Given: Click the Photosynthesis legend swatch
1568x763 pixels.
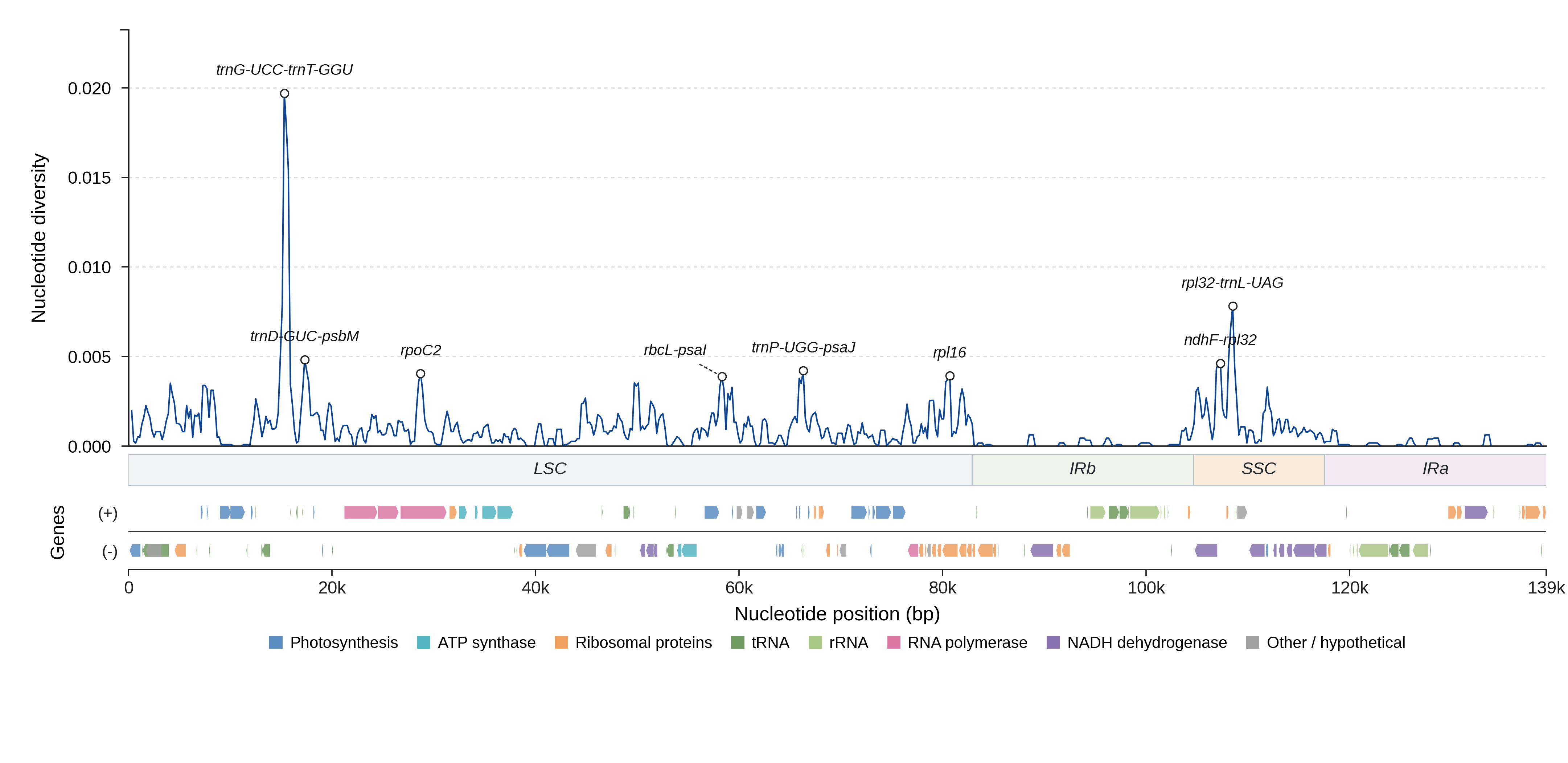Looking at the screenshot, I should [x=276, y=642].
